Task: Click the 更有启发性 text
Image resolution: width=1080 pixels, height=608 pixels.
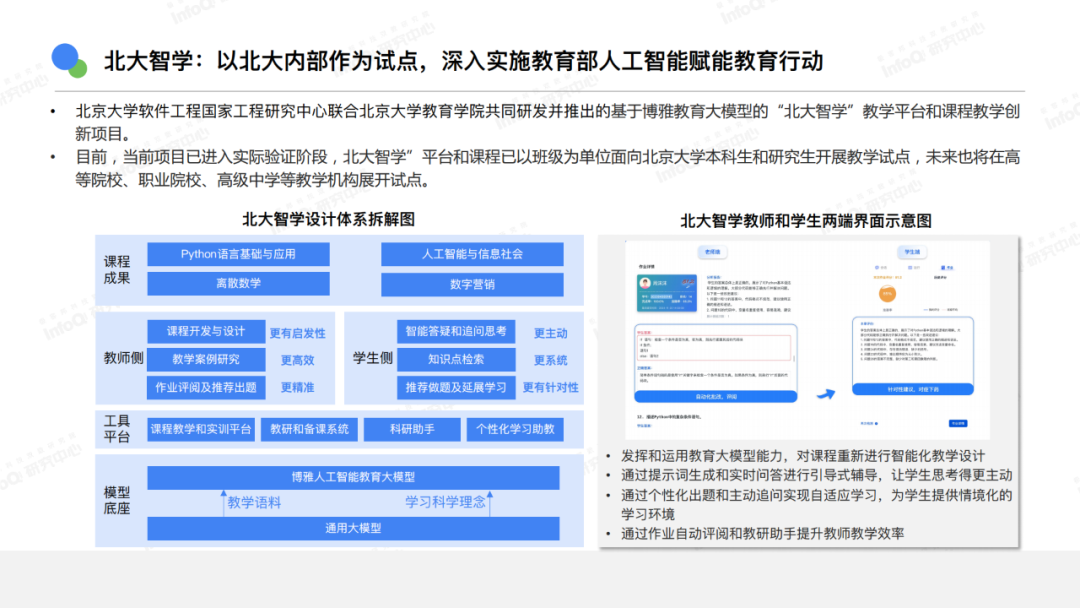Action: (298, 333)
